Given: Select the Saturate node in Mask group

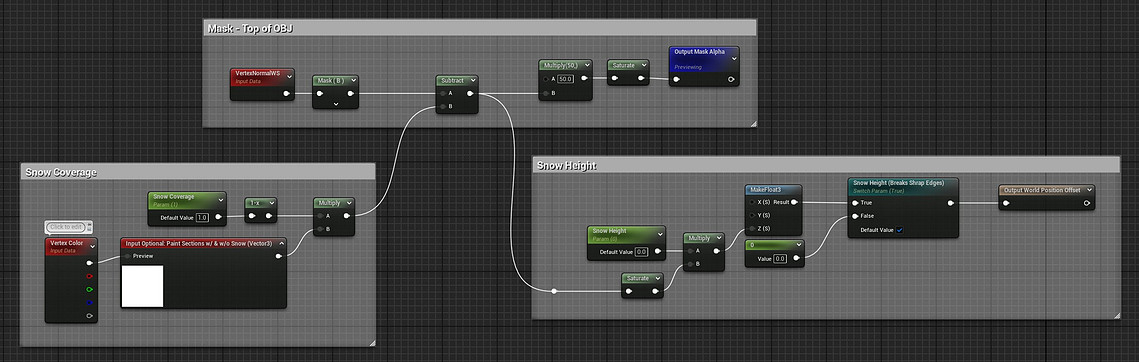Looking at the screenshot, I should tap(628, 72).
